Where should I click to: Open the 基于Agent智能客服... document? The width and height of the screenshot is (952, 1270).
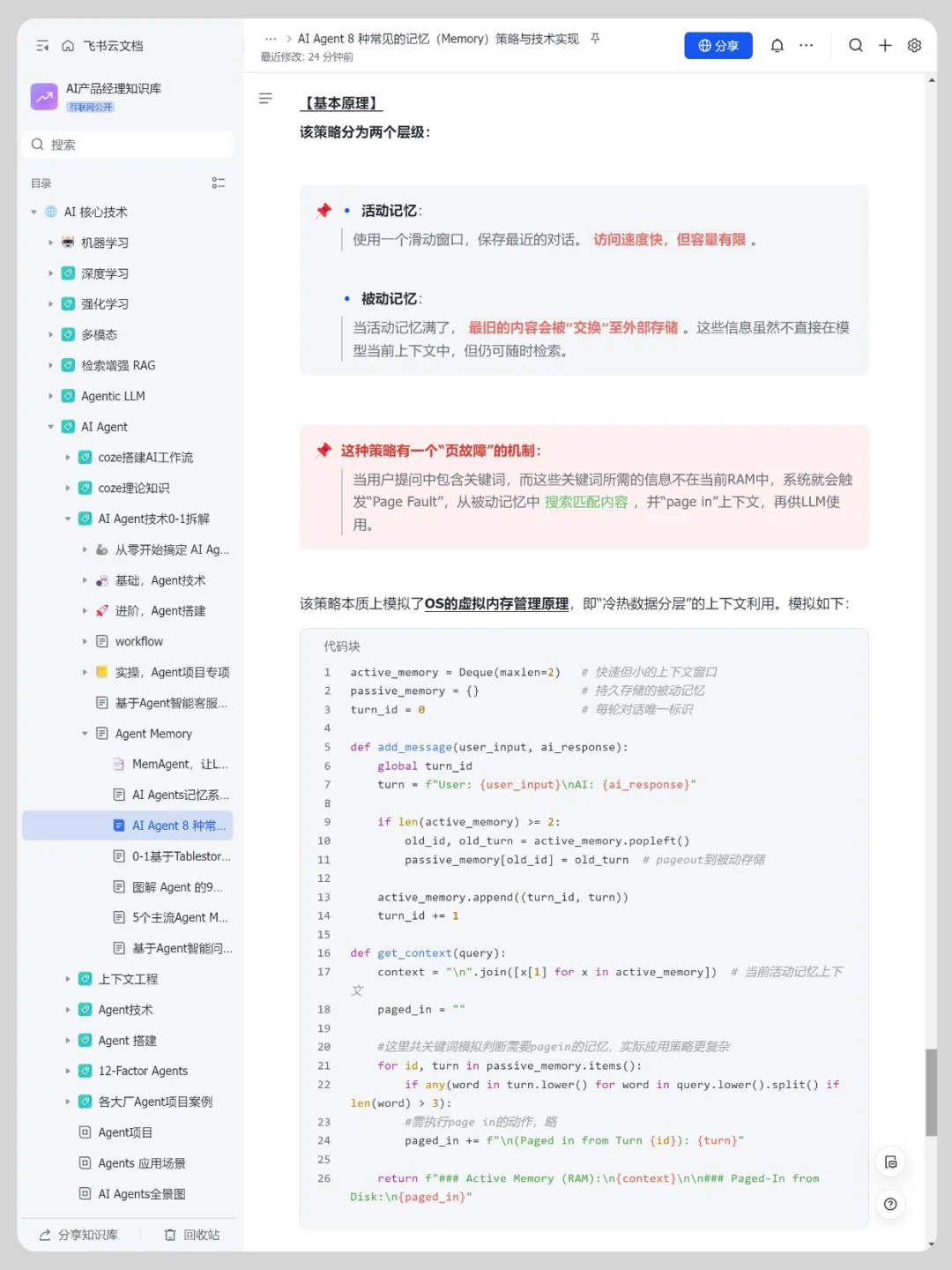click(171, 703)
